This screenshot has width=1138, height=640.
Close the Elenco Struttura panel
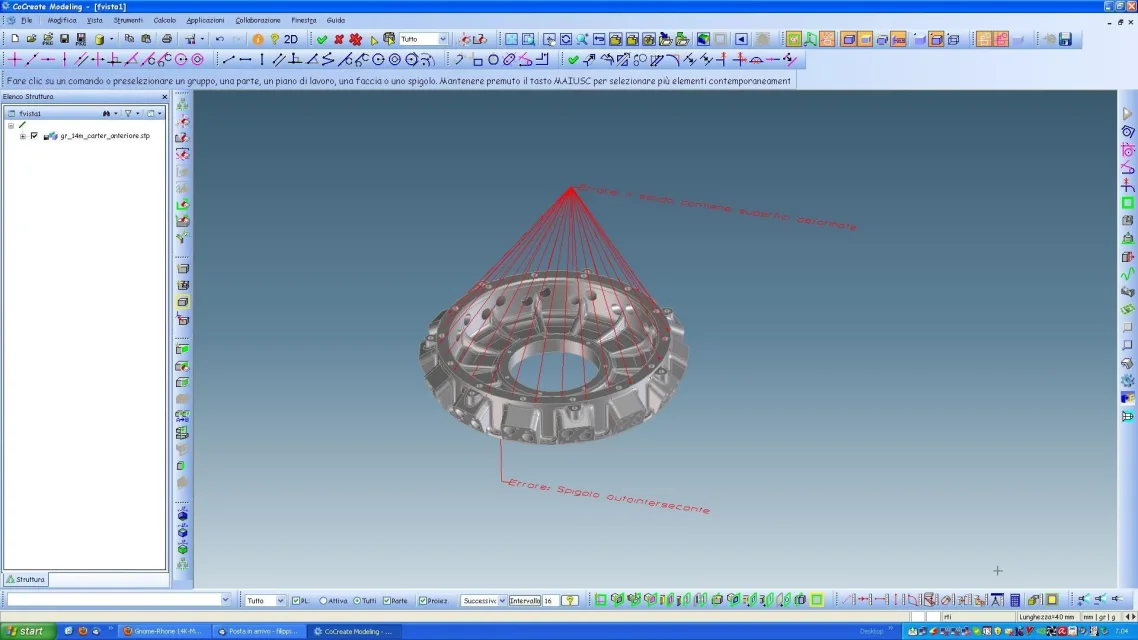coord(165,97)
